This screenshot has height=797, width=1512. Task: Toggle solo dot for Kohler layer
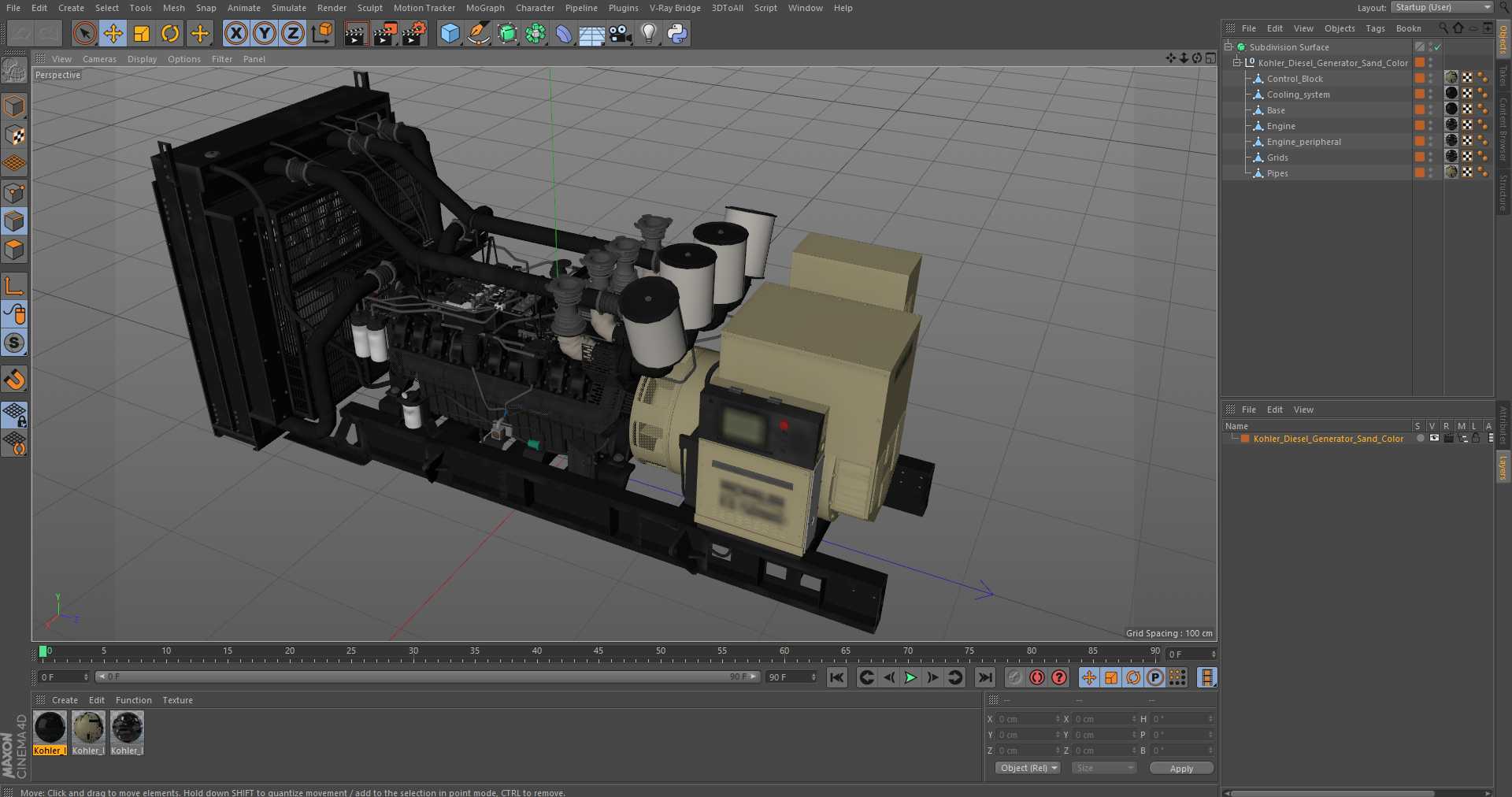coord(1420,439)
